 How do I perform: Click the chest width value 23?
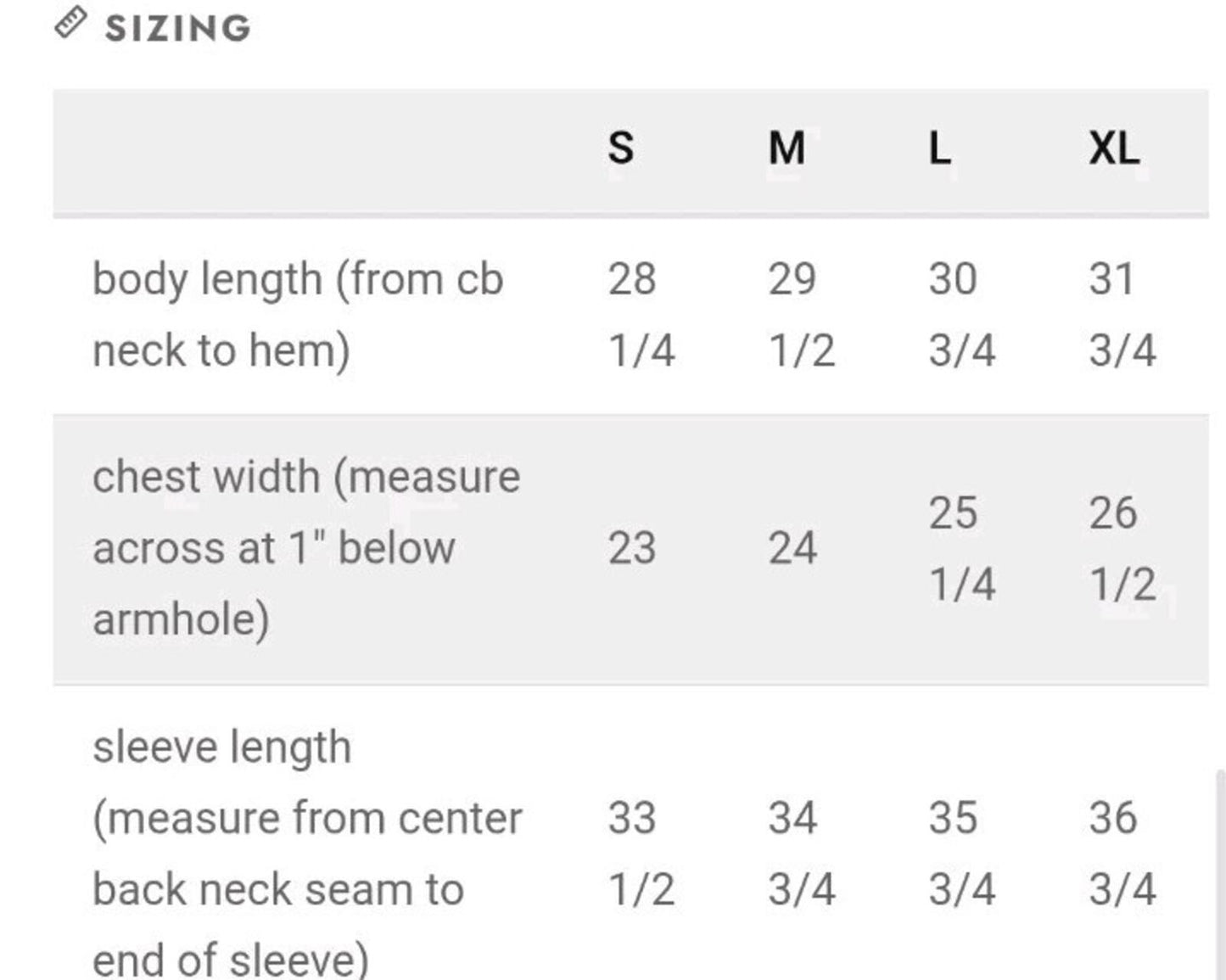[x=632, y=548]
